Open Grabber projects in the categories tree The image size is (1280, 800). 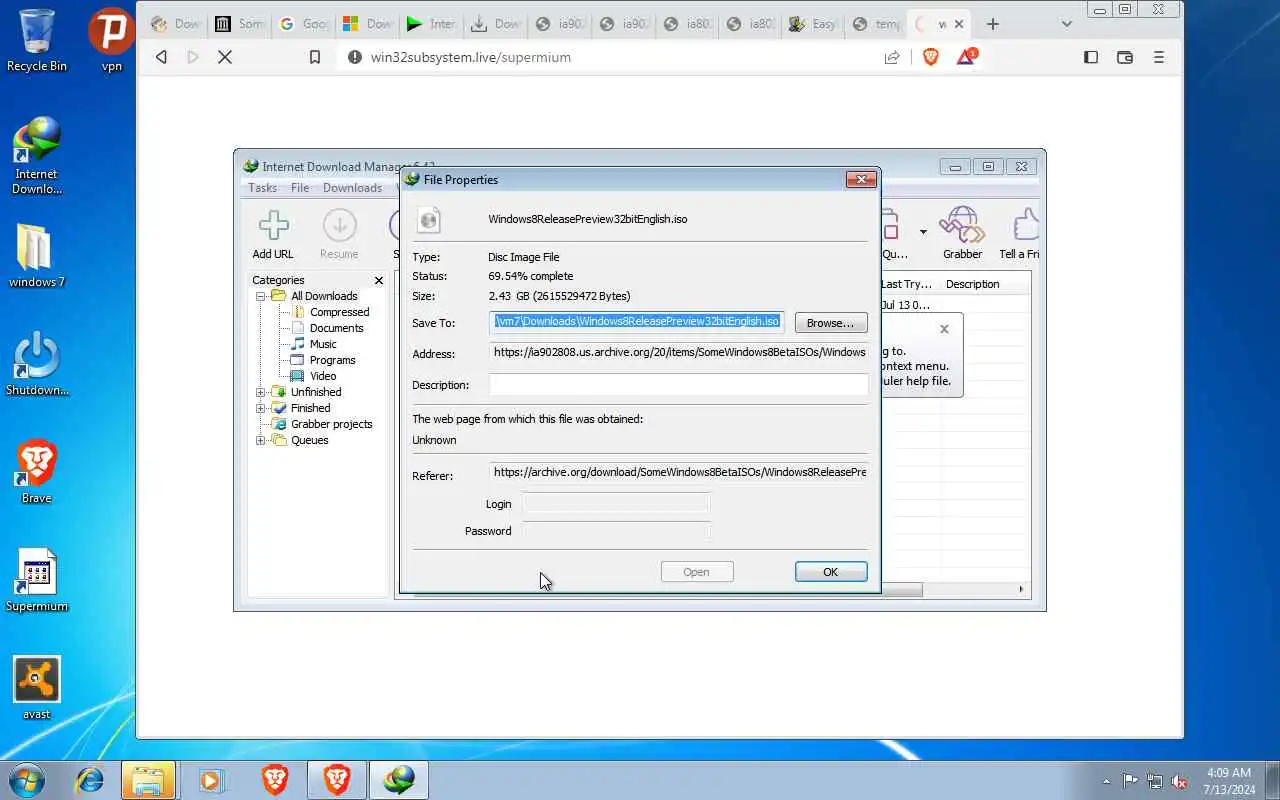(x=331, y=424)
